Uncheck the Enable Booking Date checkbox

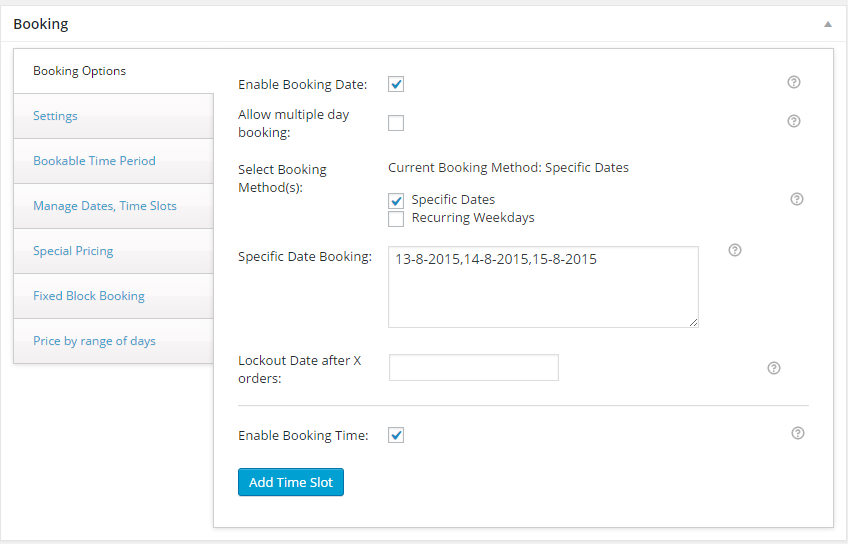[396, 84]
